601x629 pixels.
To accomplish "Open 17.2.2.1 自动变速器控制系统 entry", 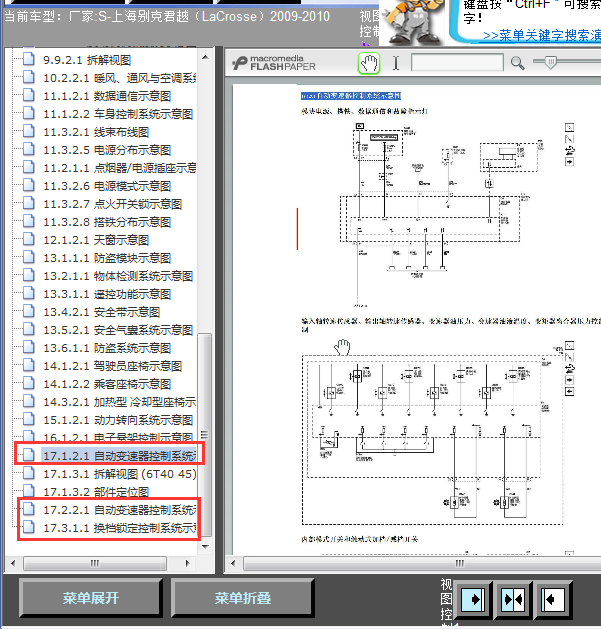I will pyautogui.click(x=120, y=510).
